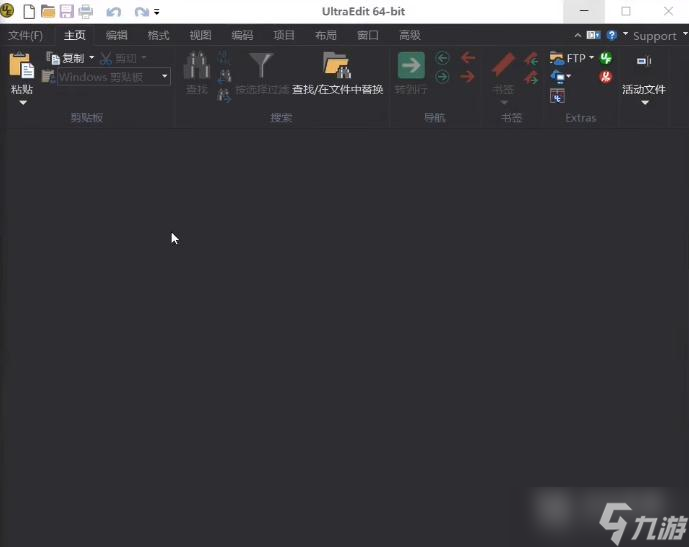Click small binoculars icon with right arrow
689x547 pixels.
click(x=224, y=95)
